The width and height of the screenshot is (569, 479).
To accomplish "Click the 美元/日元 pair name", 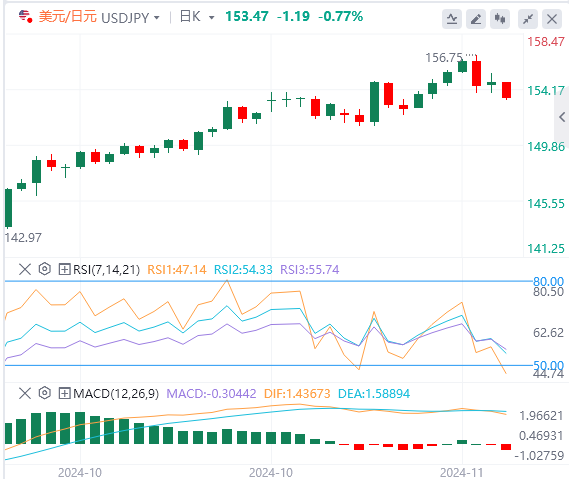I will 67,17.
